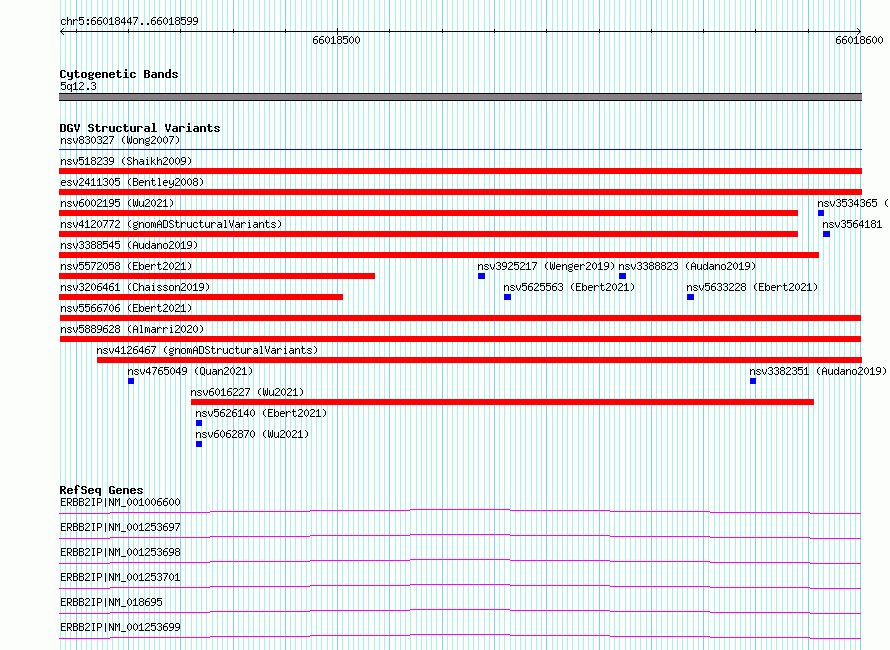Open transcript ERBB2IP|NM_001253701
This screenshot has height=650, width=890.
point(120,577)
